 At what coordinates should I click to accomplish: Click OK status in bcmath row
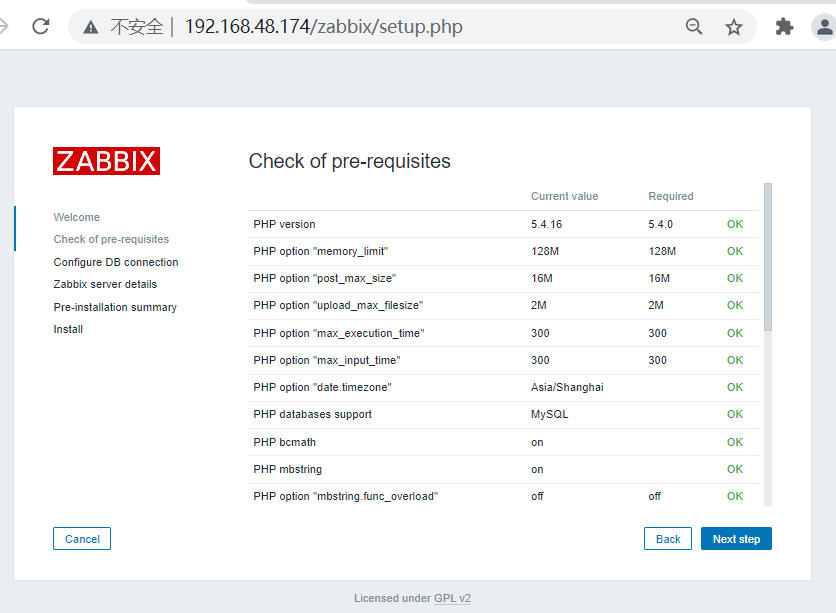pos(735,442)
